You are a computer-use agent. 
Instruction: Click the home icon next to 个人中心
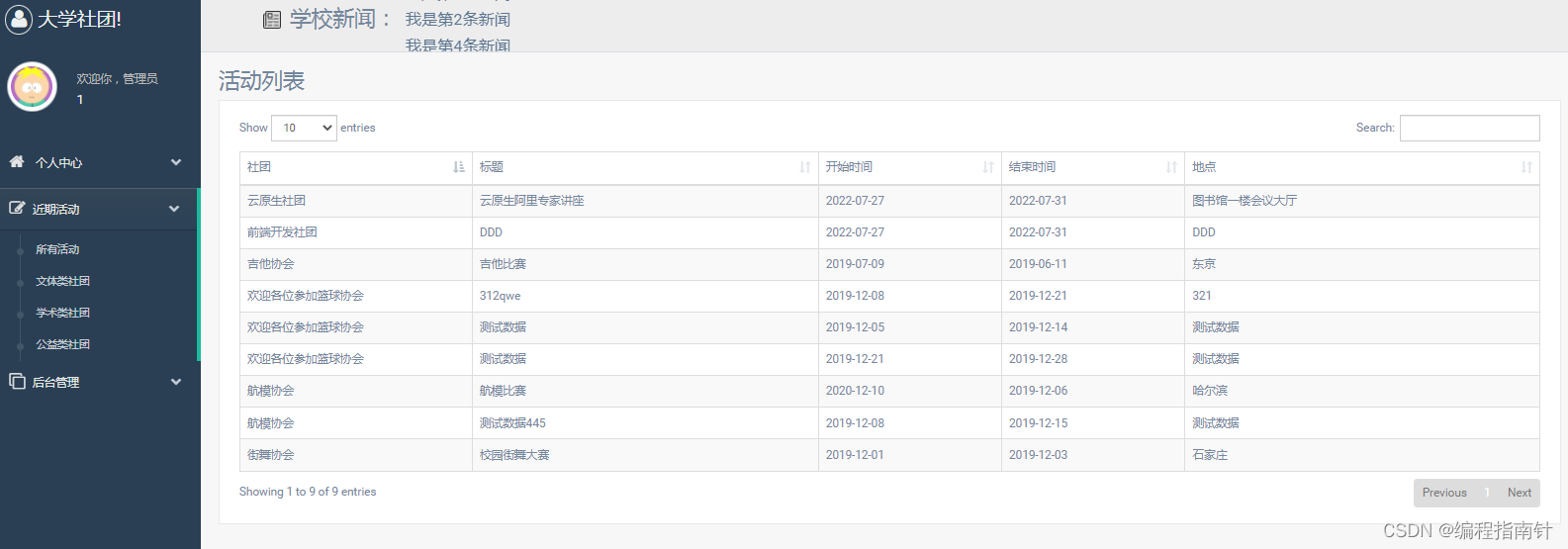pyautogui.click(x=17, y=161)
